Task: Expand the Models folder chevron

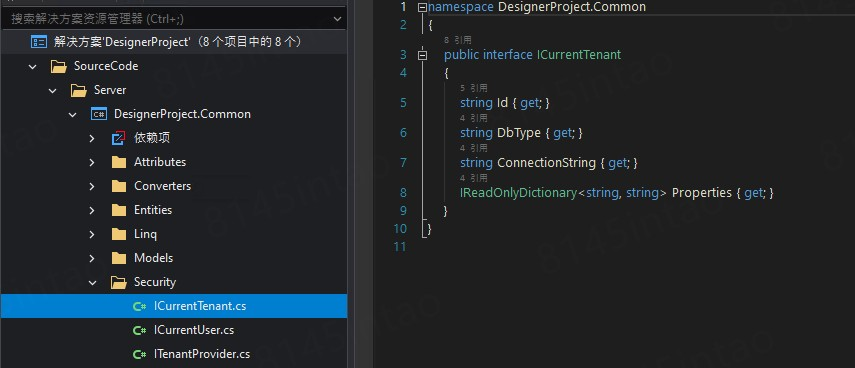Action: [92, 258]
